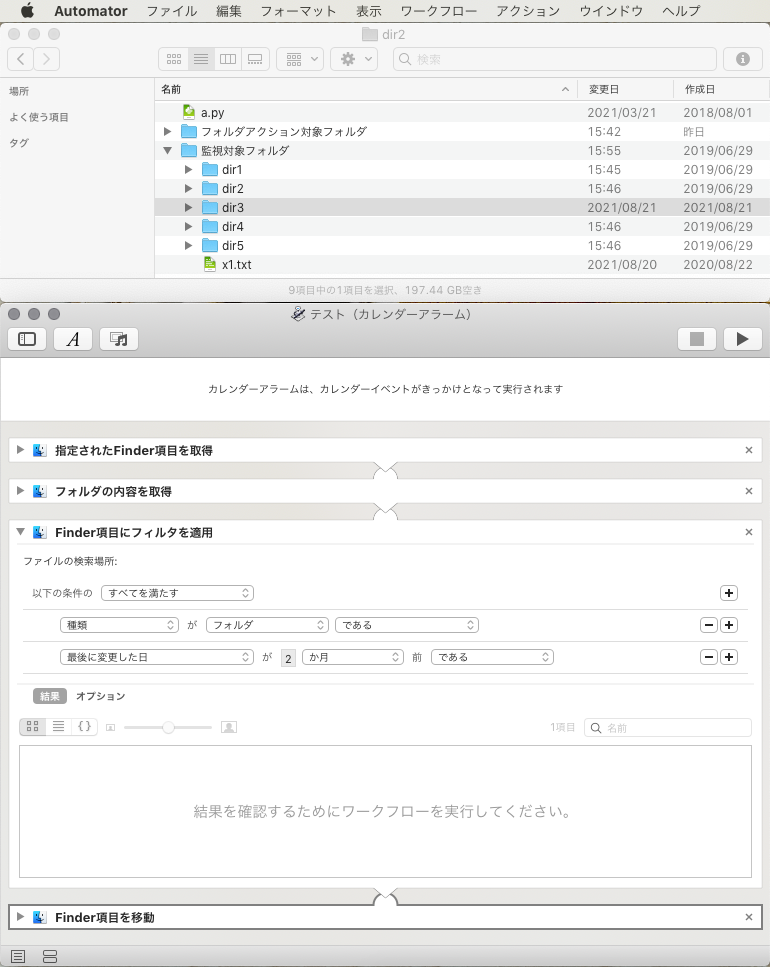
Task: Expand フォルダアクション対象フォルダ in Finder
Action: tap(167, 131)
